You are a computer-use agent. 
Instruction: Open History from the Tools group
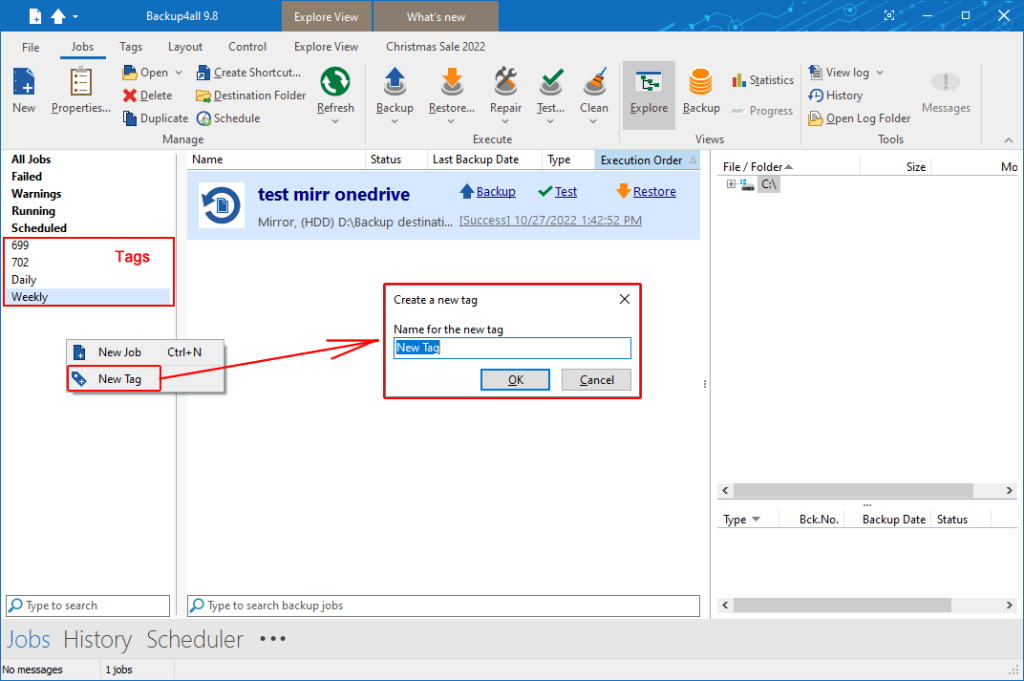[x=835, y=95]
